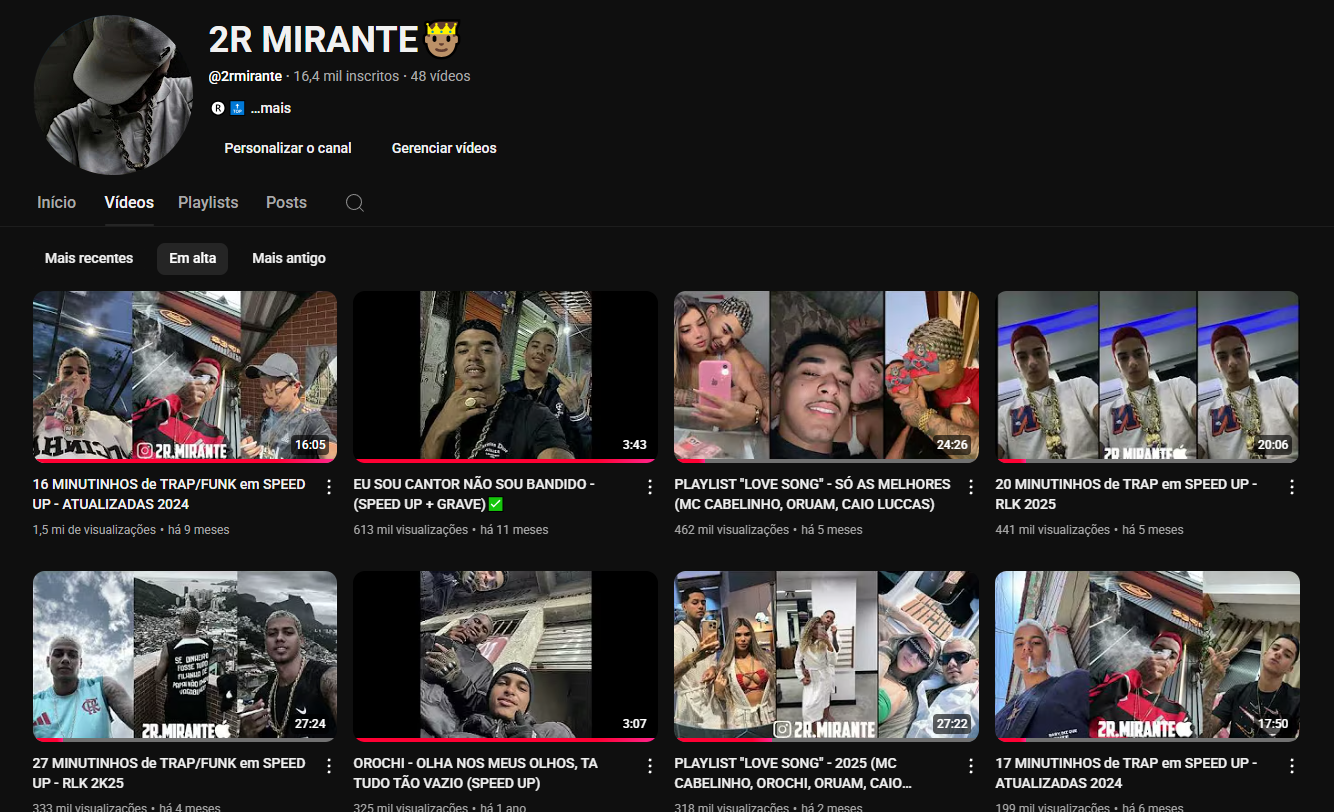Open video title 20 MINUTINHOS de TRAP em SPEED UP
The image size is (1334, 812).
1126,494
